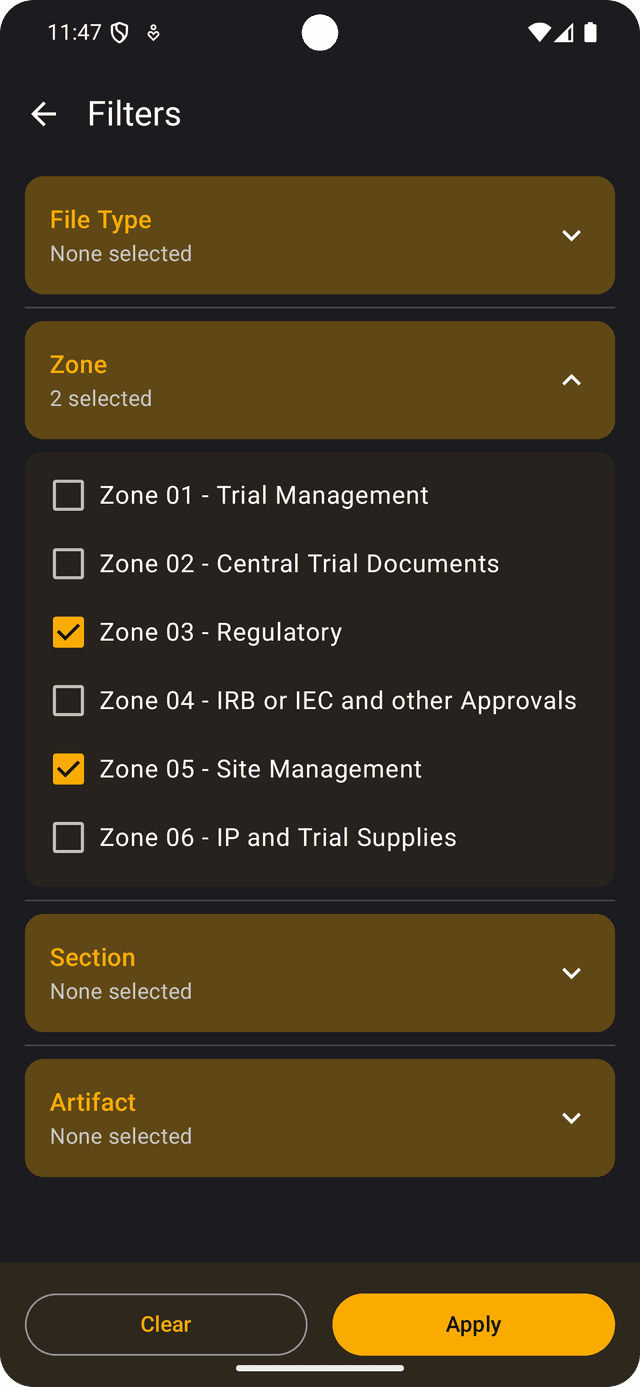The height and width of the screenshot is (1387, 640).
Task: Tap the small notification icon beside the shield
Action: pyautogui.click(x=153, y=33)
